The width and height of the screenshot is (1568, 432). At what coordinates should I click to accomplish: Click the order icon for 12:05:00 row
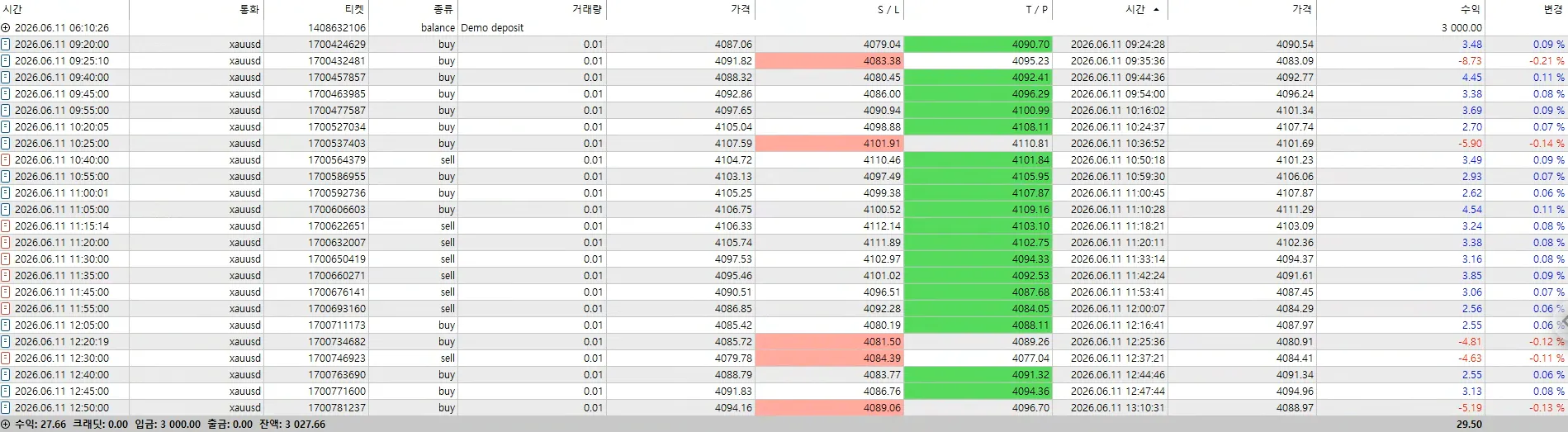tap(6, 325)
